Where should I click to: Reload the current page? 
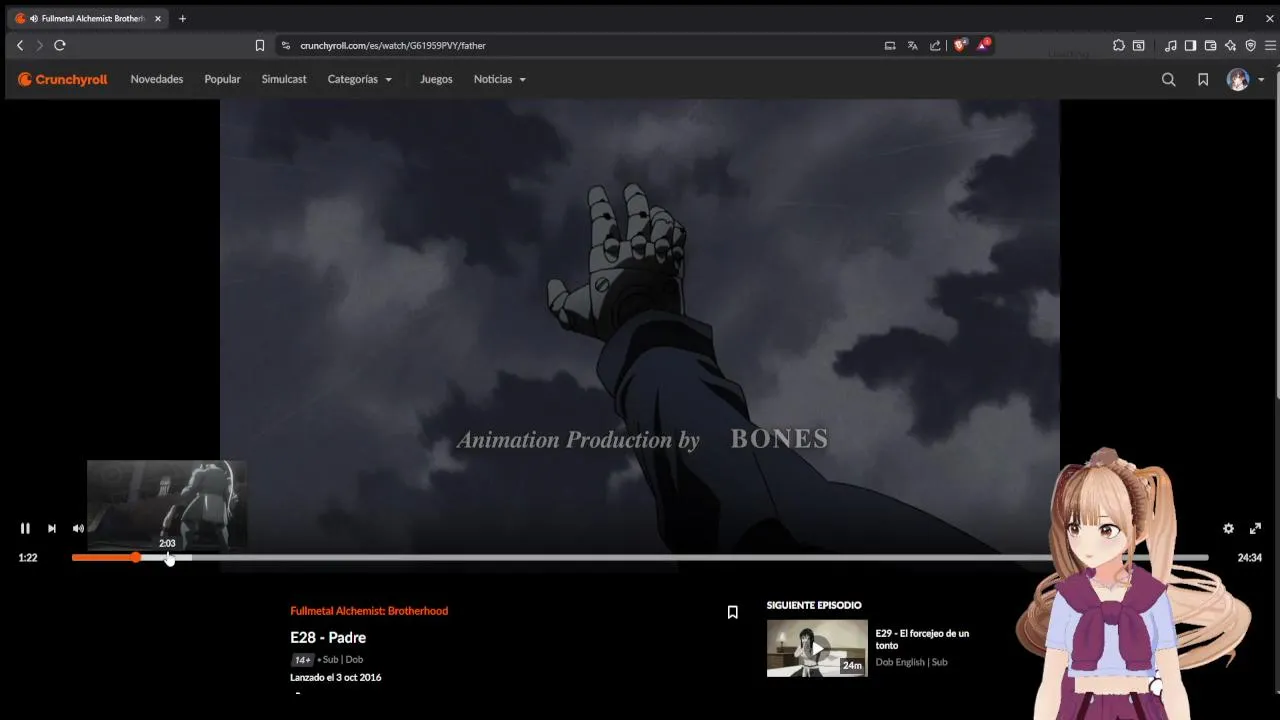tap(60, 45)
